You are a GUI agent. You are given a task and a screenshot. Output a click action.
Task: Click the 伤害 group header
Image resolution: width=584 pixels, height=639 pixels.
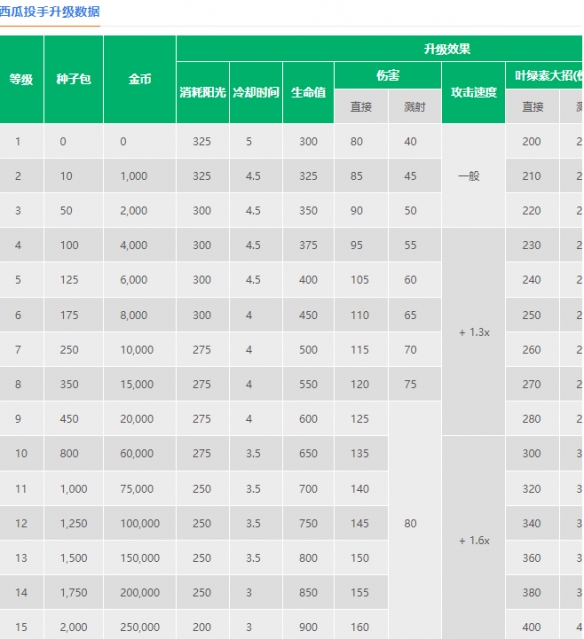pos(388,75)
